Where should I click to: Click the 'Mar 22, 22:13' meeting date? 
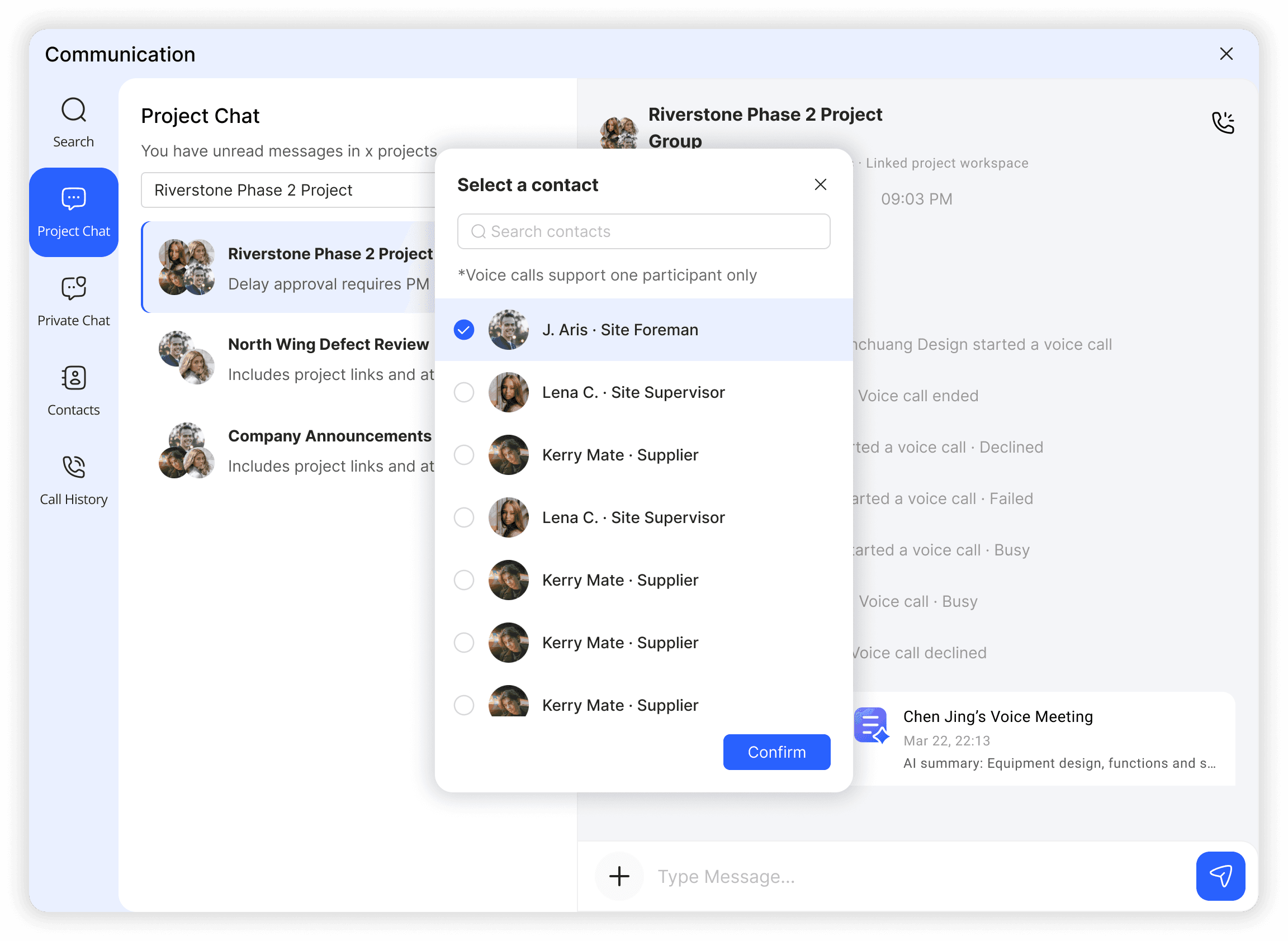coord(946,741)
